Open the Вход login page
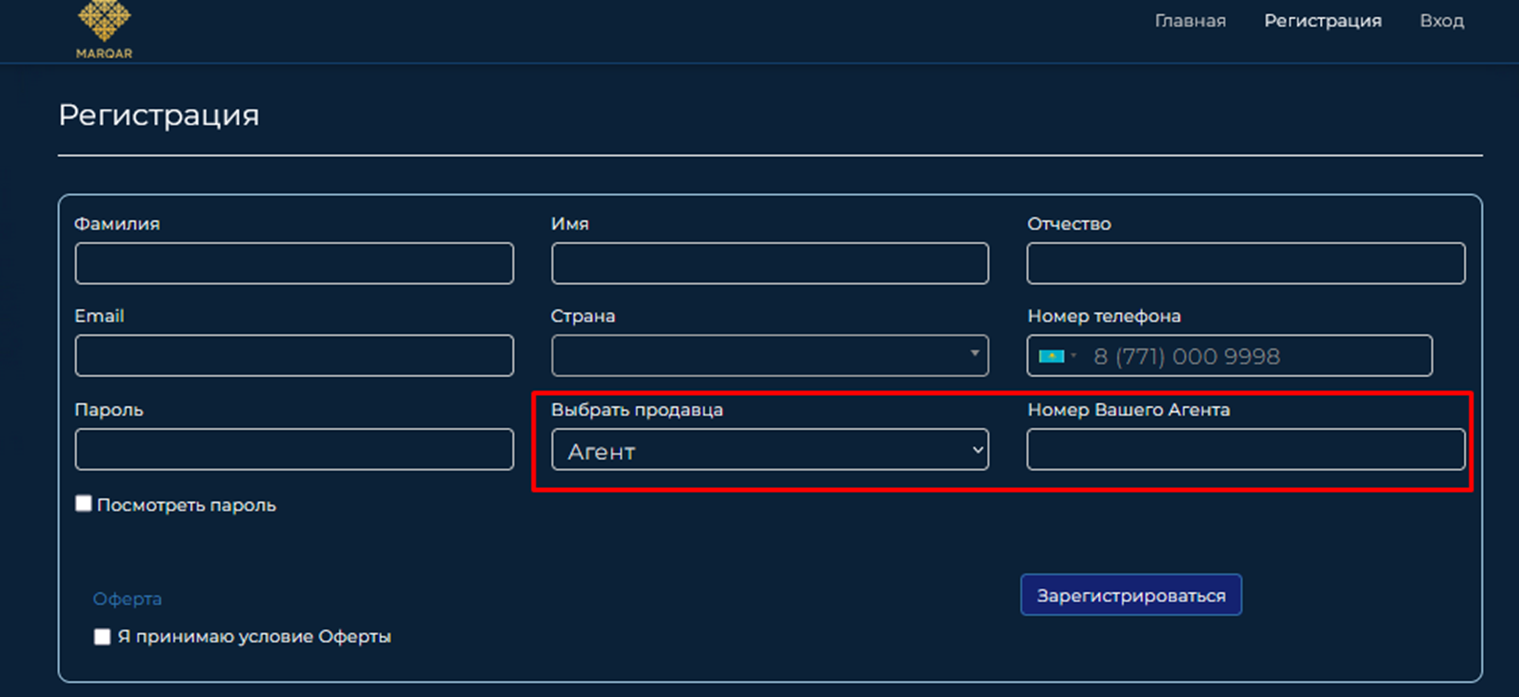 [x=1441, y=21]
